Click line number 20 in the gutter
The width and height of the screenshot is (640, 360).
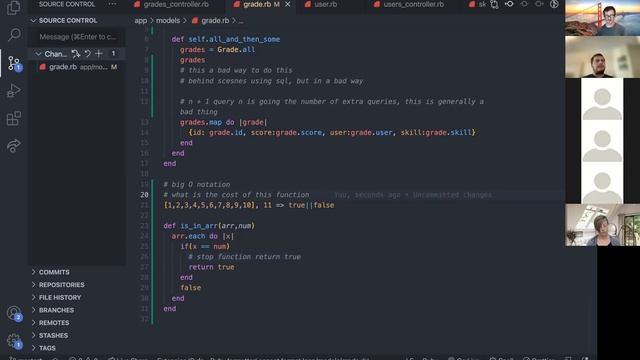[x=144, y=195]
